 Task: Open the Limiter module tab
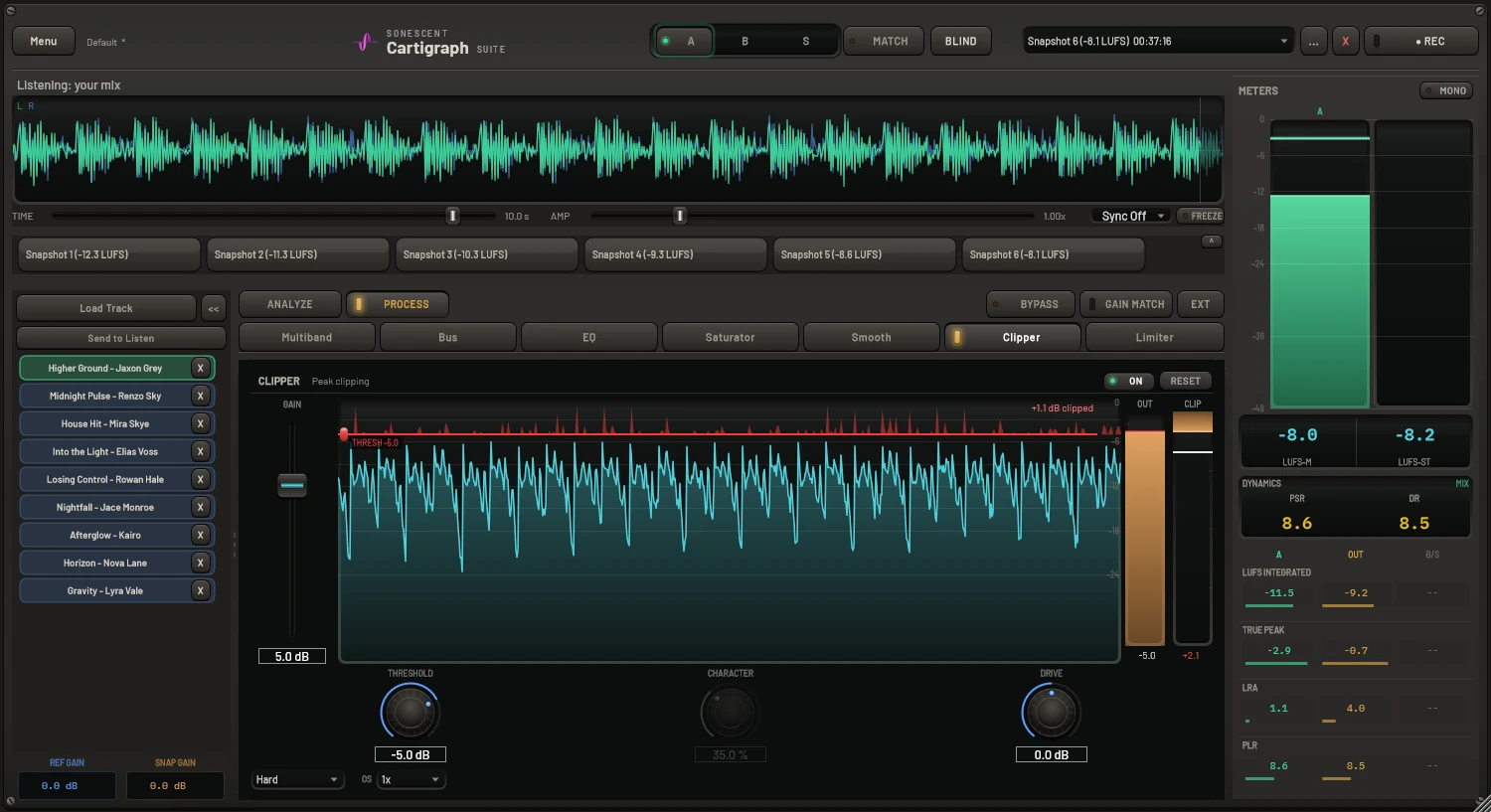pyautogui.click(x=1155, y=338)
